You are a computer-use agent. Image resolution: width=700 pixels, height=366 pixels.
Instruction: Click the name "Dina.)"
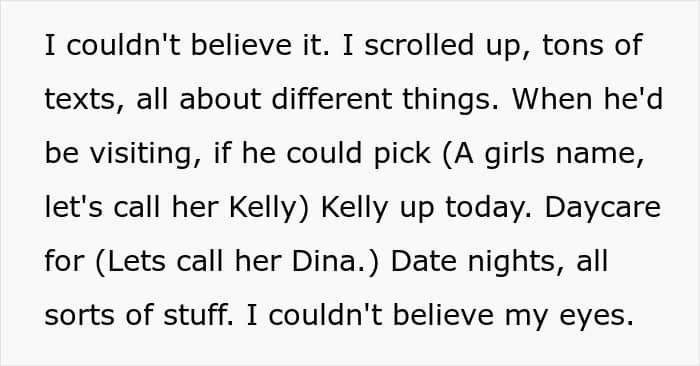[335, 262]
